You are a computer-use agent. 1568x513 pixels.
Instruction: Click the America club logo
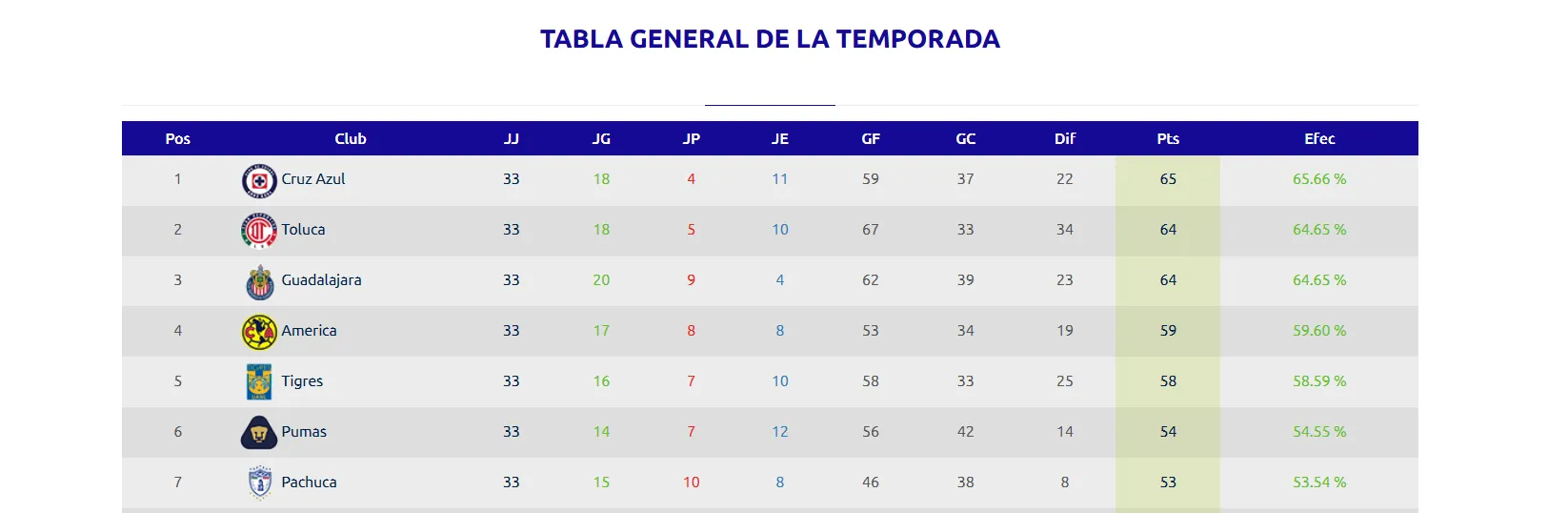point(259,332)
